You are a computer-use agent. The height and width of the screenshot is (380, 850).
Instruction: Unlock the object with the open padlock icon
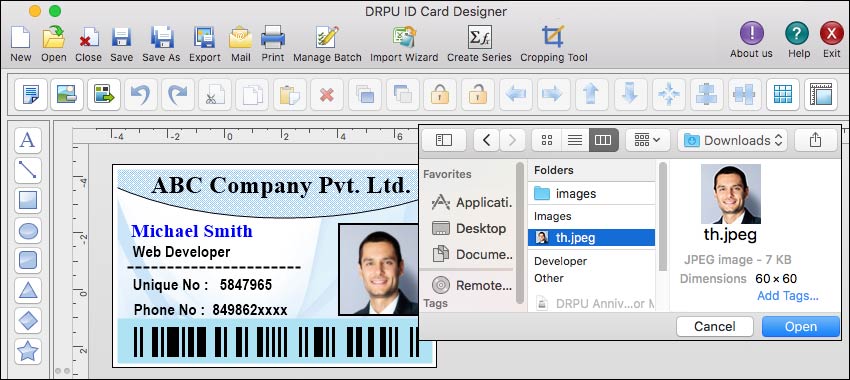pos(478,94)
